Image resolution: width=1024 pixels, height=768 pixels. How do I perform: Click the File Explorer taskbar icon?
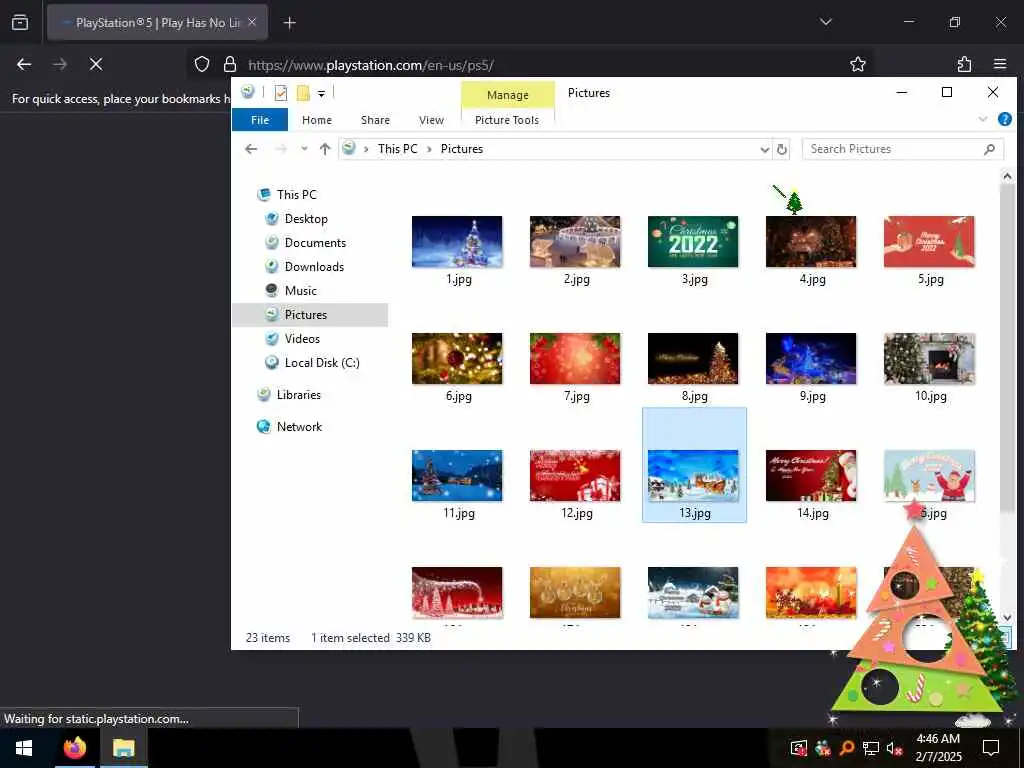pos(123,748)
